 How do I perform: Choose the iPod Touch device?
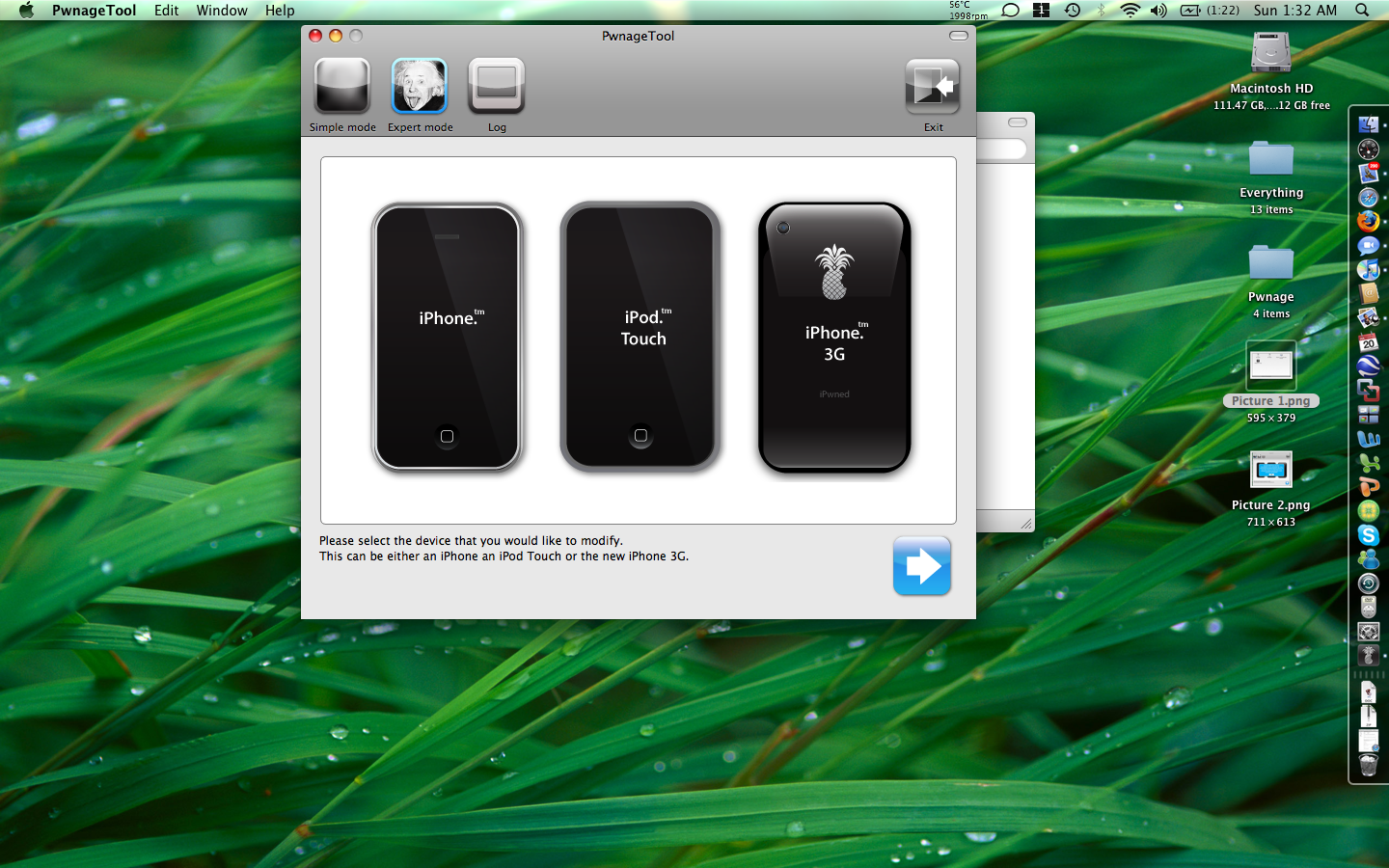pyautogui.click(x=640, y=337)
